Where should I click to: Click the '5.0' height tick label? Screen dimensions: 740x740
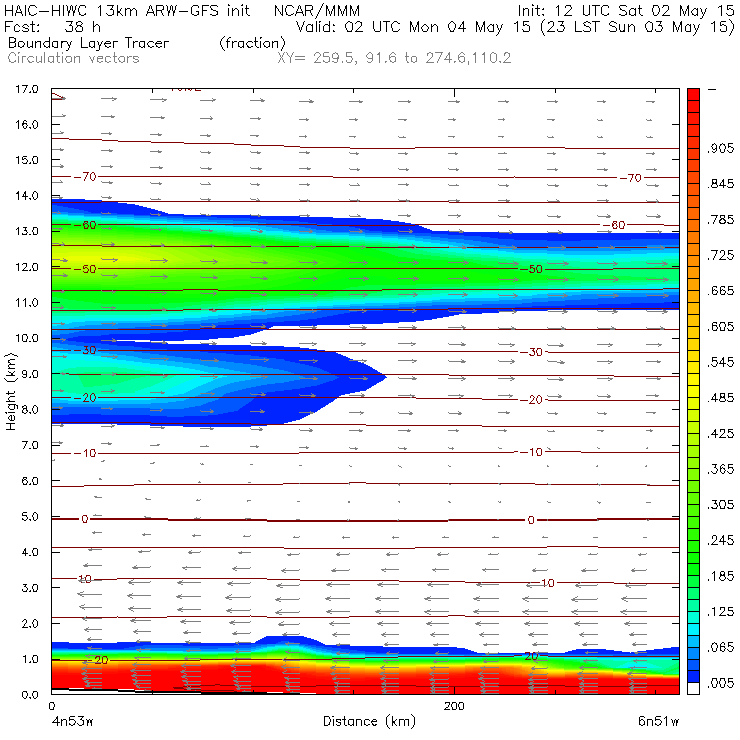point(30,517)
